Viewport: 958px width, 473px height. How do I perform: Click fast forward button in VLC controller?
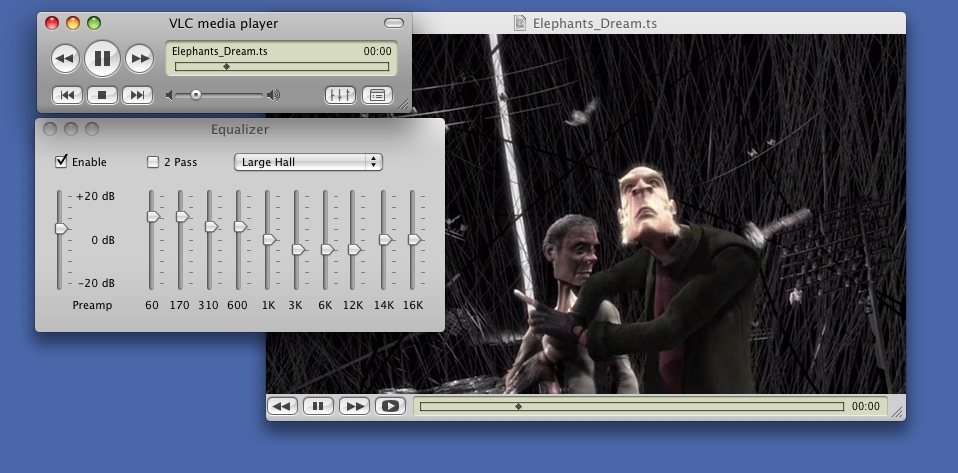(140, 59)
